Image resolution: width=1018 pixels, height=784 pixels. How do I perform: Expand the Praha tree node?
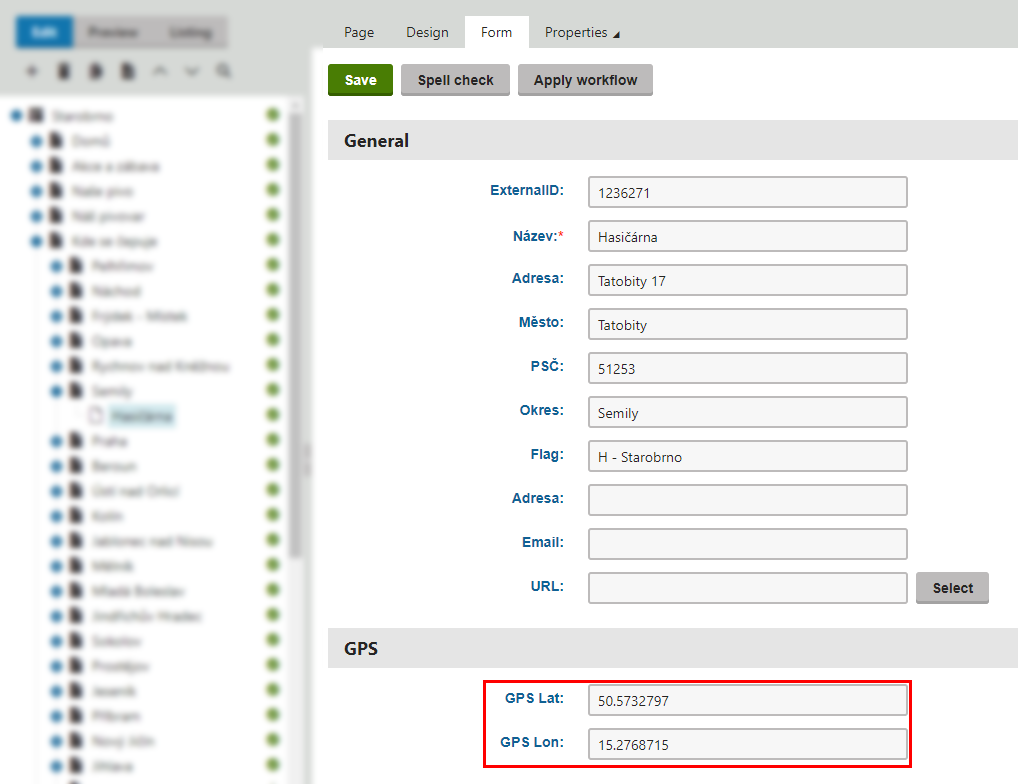(x=56, y=441)
